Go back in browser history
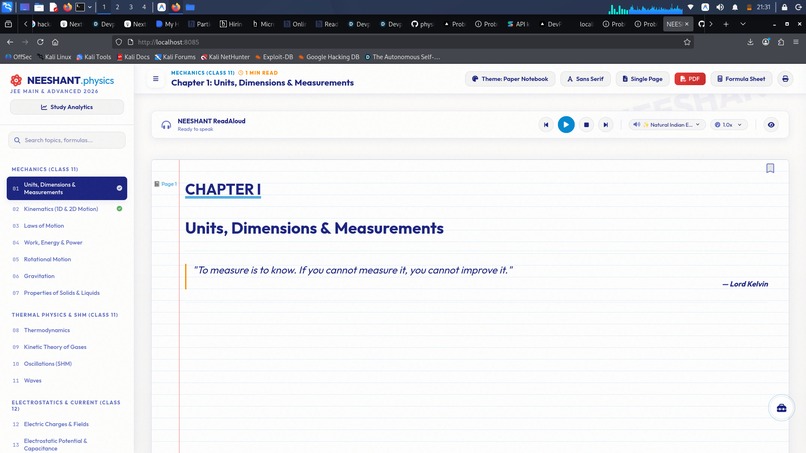Viewport: 806px width, 453px height. 10,42
